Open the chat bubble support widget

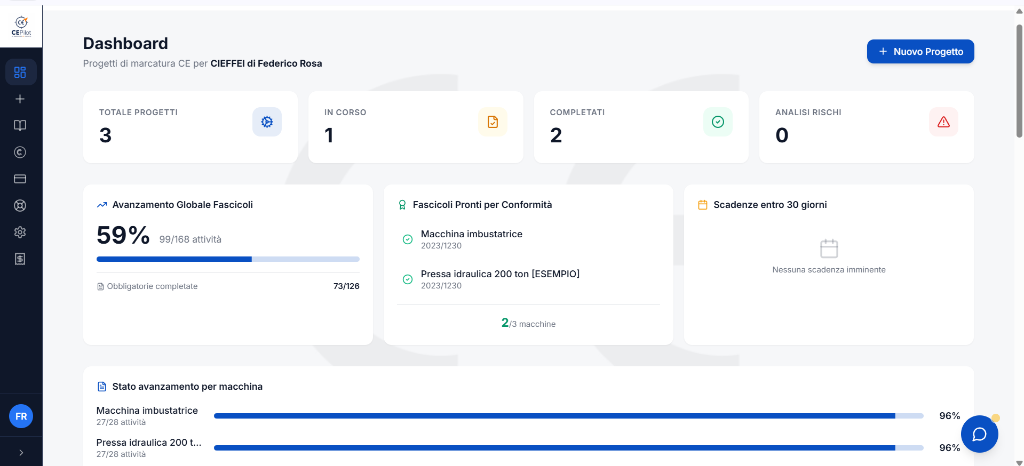(x=979, y=434)
